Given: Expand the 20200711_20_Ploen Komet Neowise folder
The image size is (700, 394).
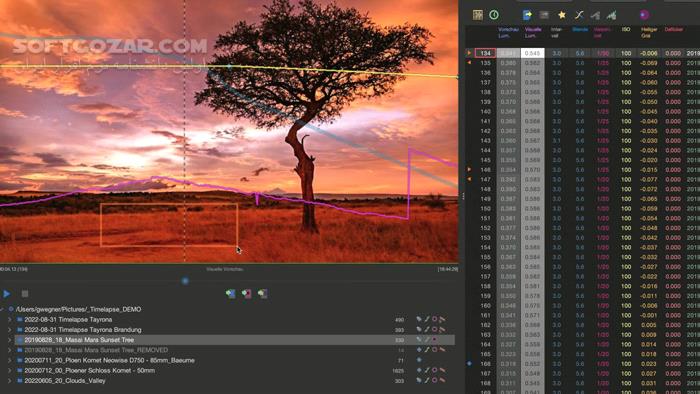Looking at the screenshot, I should [10, 360].
